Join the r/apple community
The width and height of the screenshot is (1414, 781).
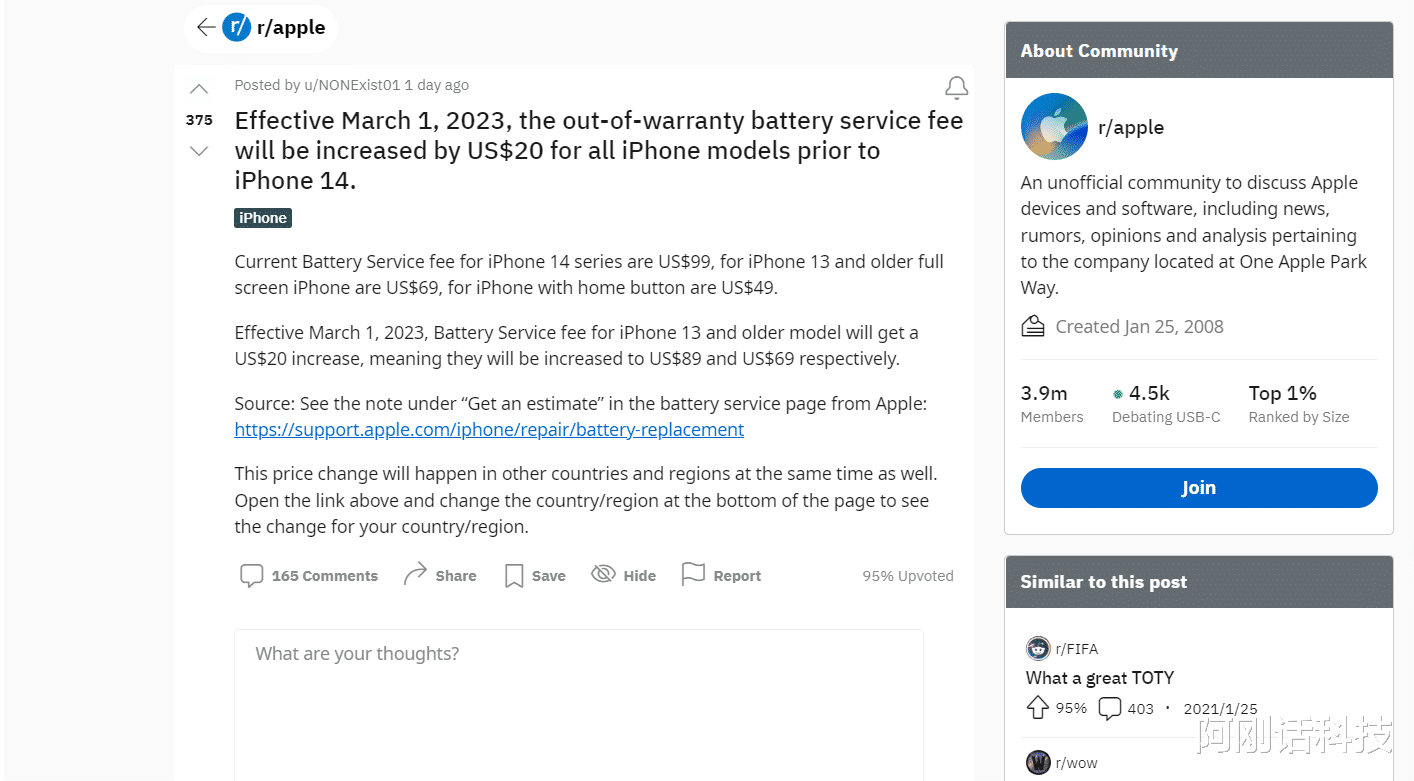click(x=1198, y=488)
